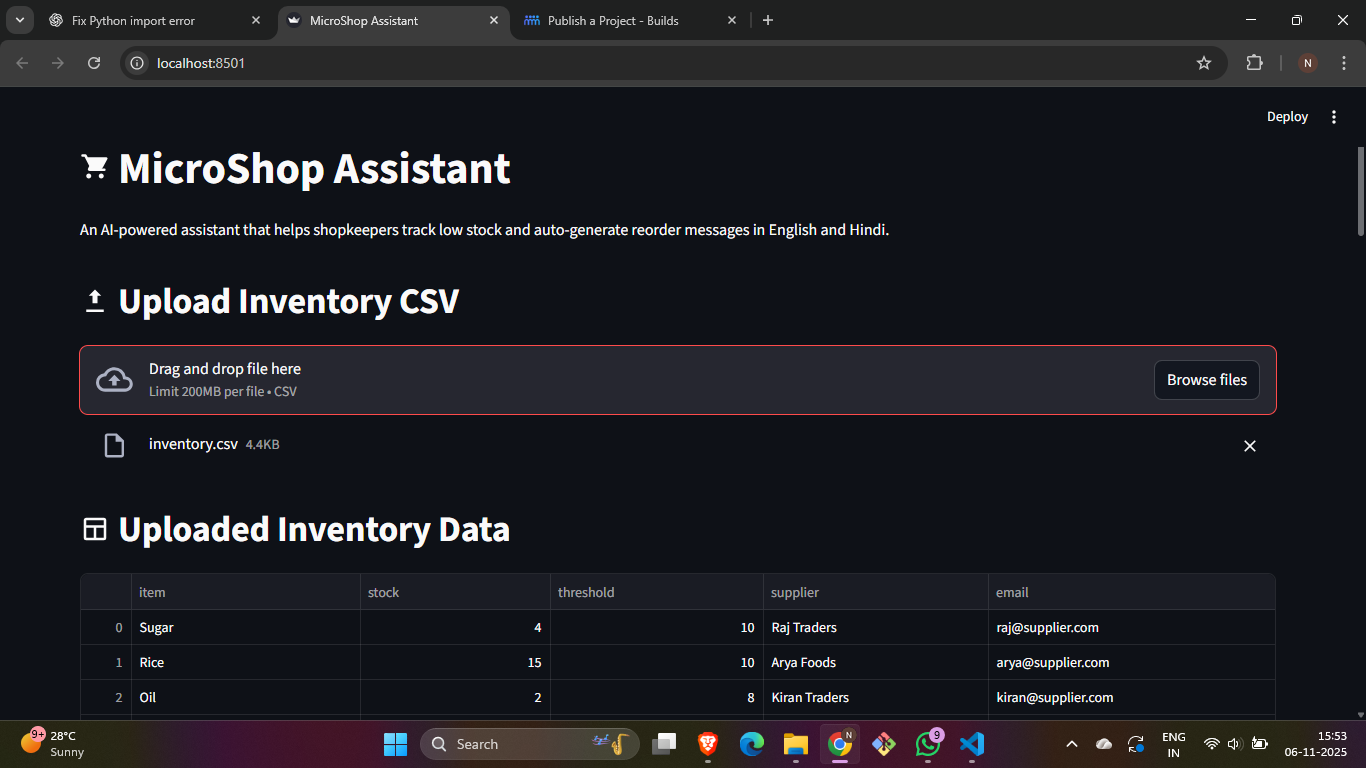Click the Deploy button
Image resolution: width=1366 pixels, height=768 pixels.
coord(1287,116)
